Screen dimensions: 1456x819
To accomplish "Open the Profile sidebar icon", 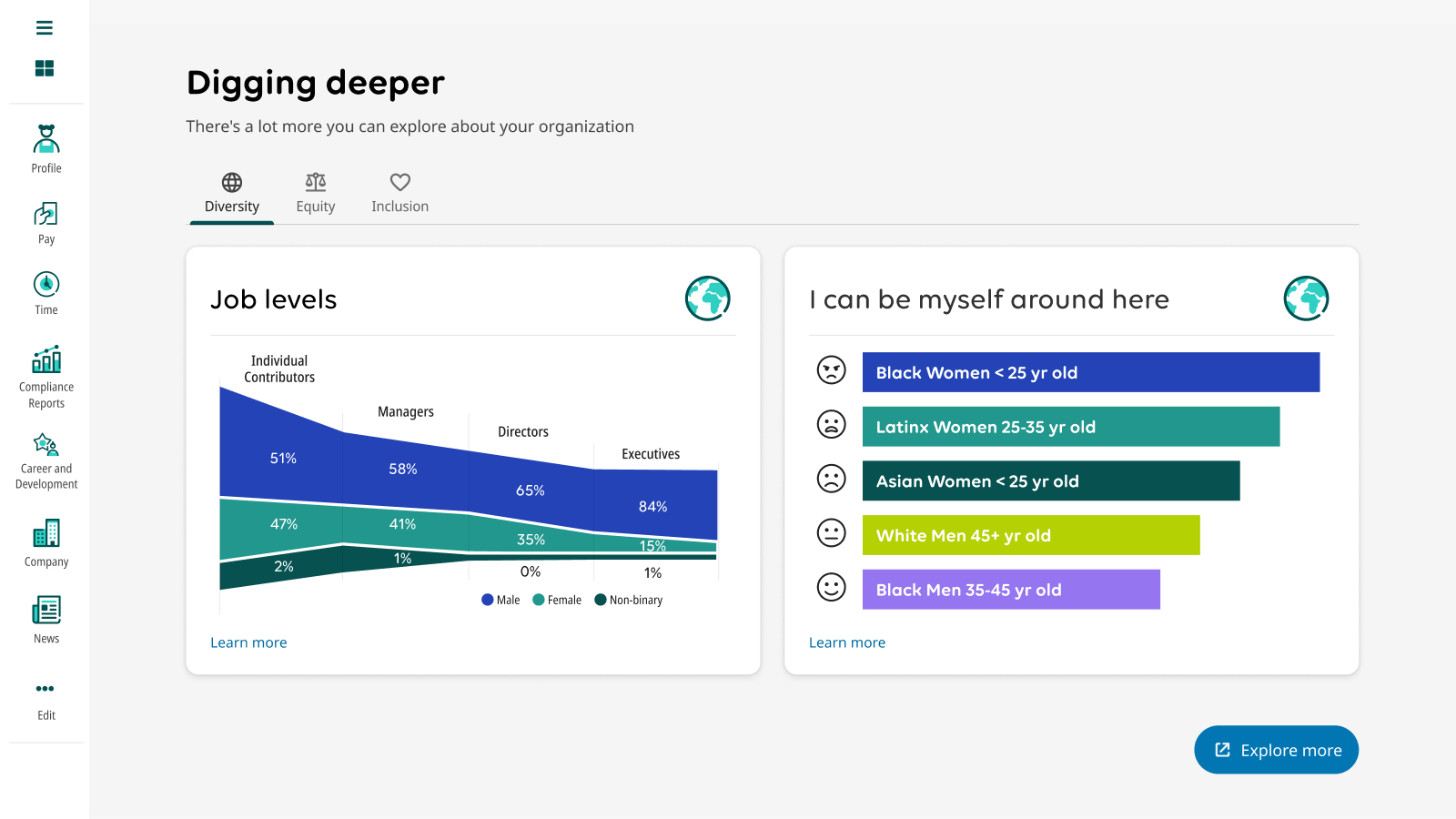I will tap(46, 138).
